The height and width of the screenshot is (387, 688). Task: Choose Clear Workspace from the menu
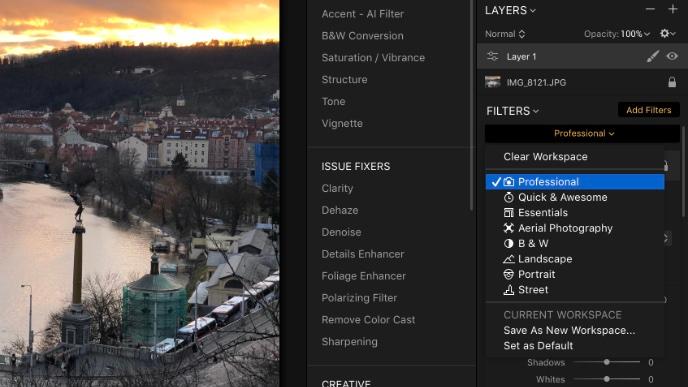545,157
